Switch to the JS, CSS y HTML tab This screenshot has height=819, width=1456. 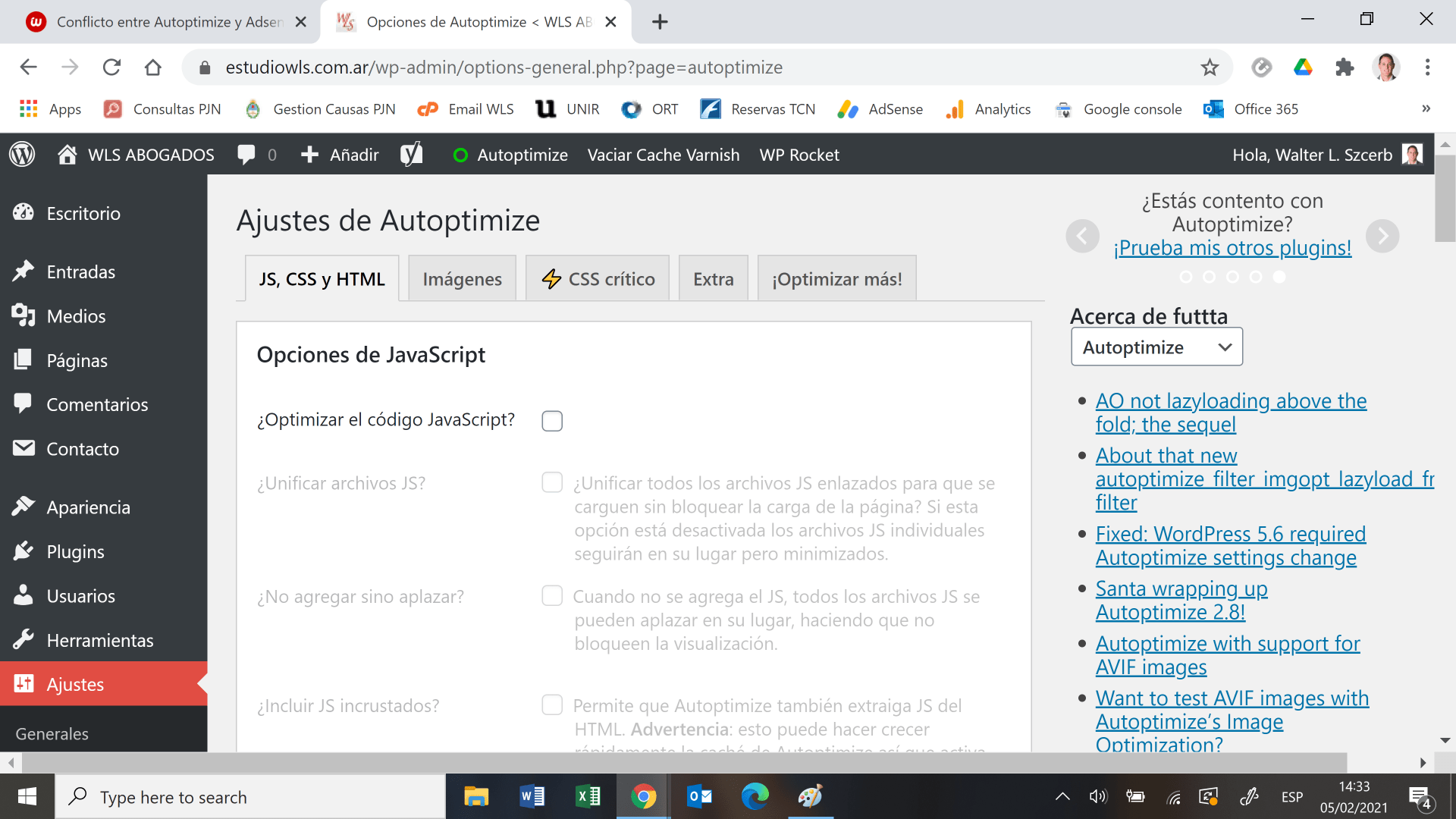pyautogui.click(x=322, y=279)
